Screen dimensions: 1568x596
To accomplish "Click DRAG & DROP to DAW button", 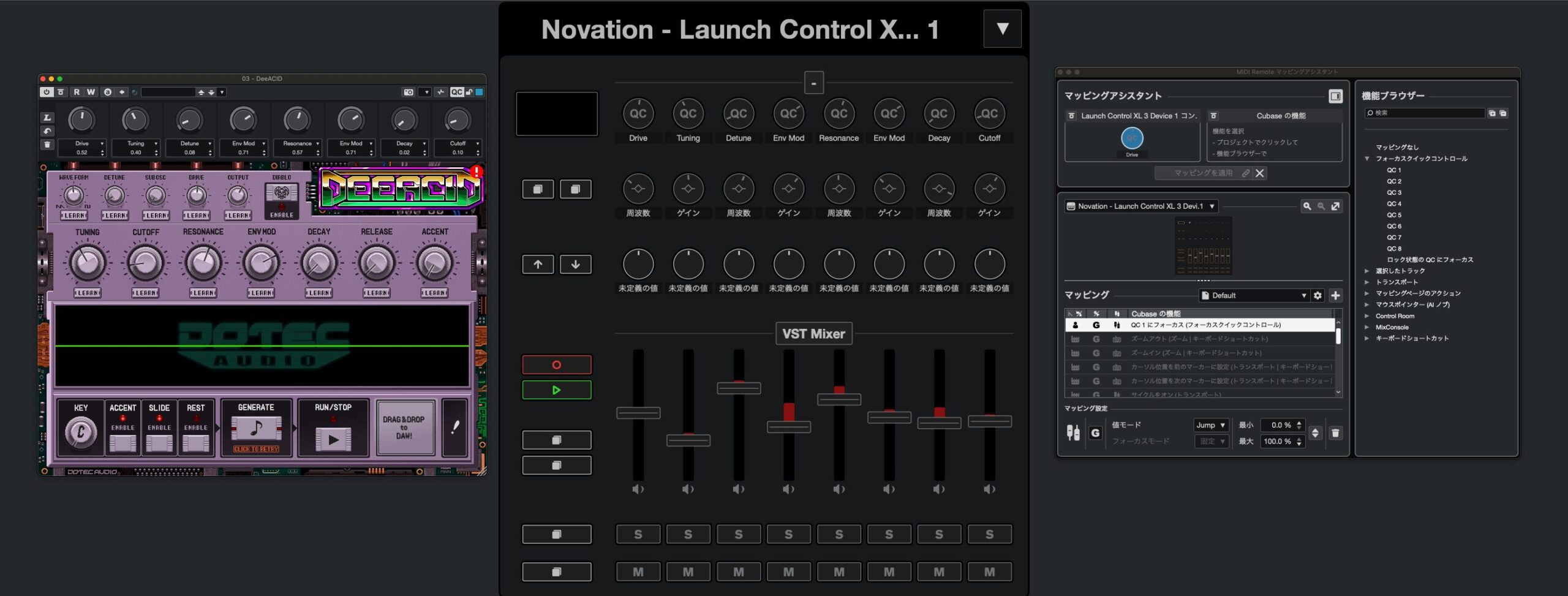I will 404,428.
